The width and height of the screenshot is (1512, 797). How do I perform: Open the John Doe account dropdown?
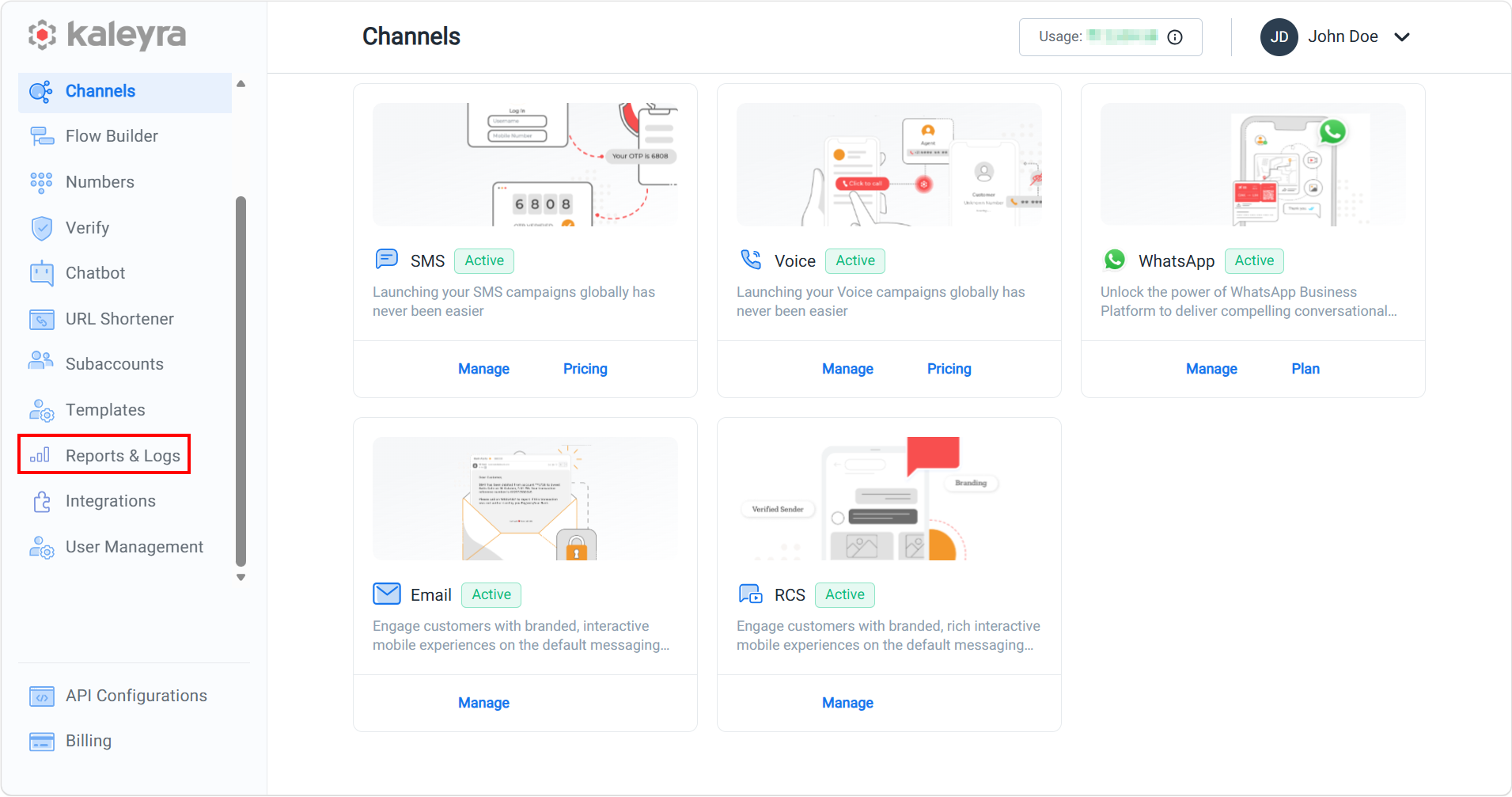click(x=1402, y=37)
